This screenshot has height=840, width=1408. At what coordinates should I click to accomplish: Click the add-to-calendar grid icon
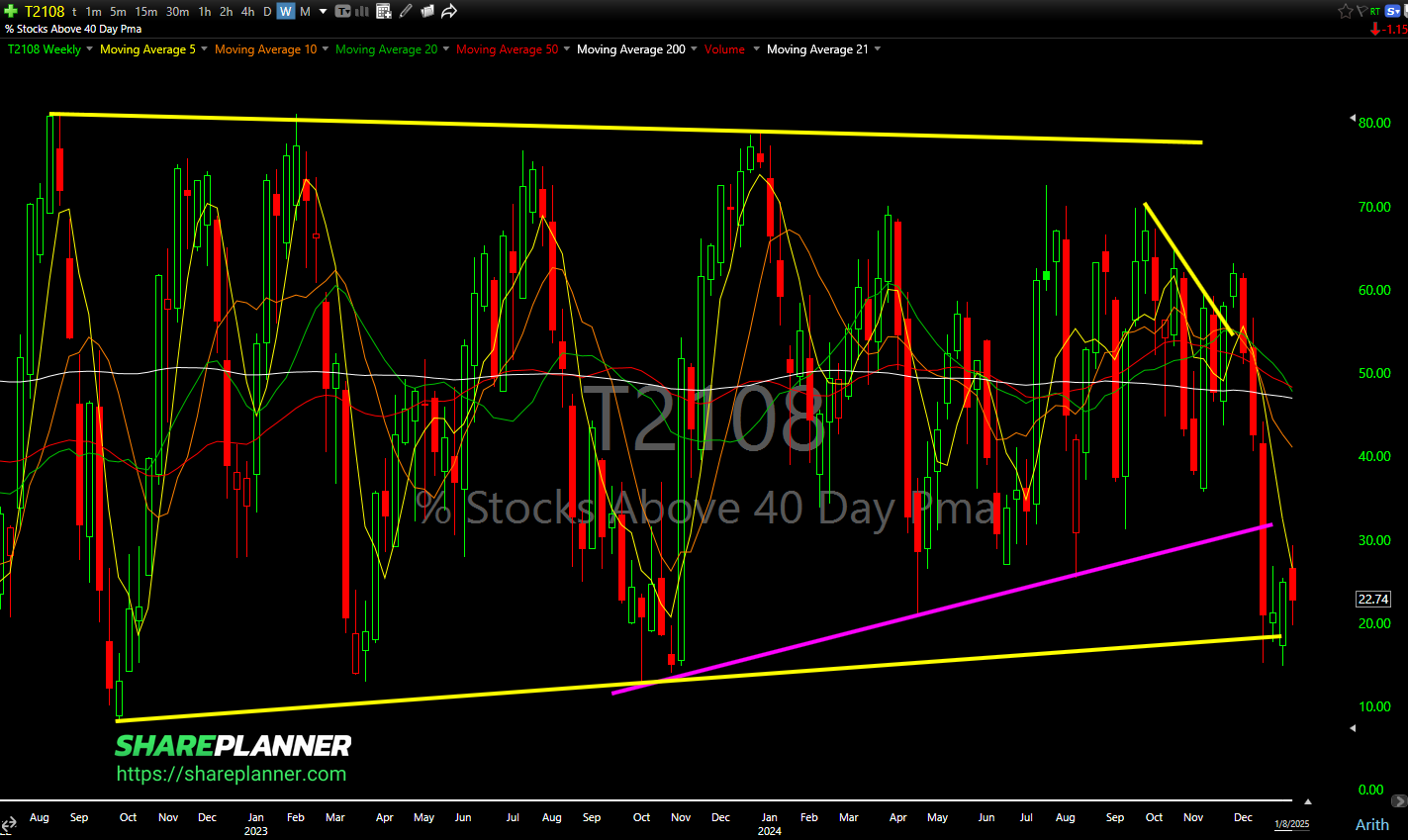click(x=384, y=12)
